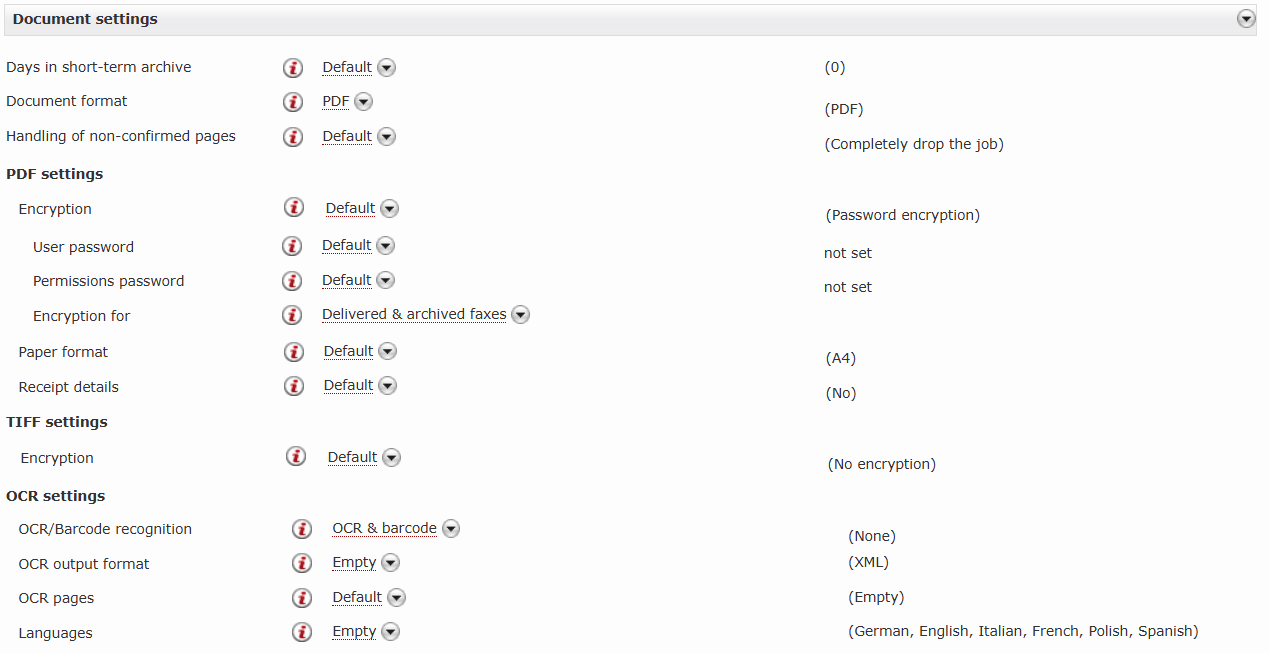Click info icon next to Paper format

pos(294,352)
